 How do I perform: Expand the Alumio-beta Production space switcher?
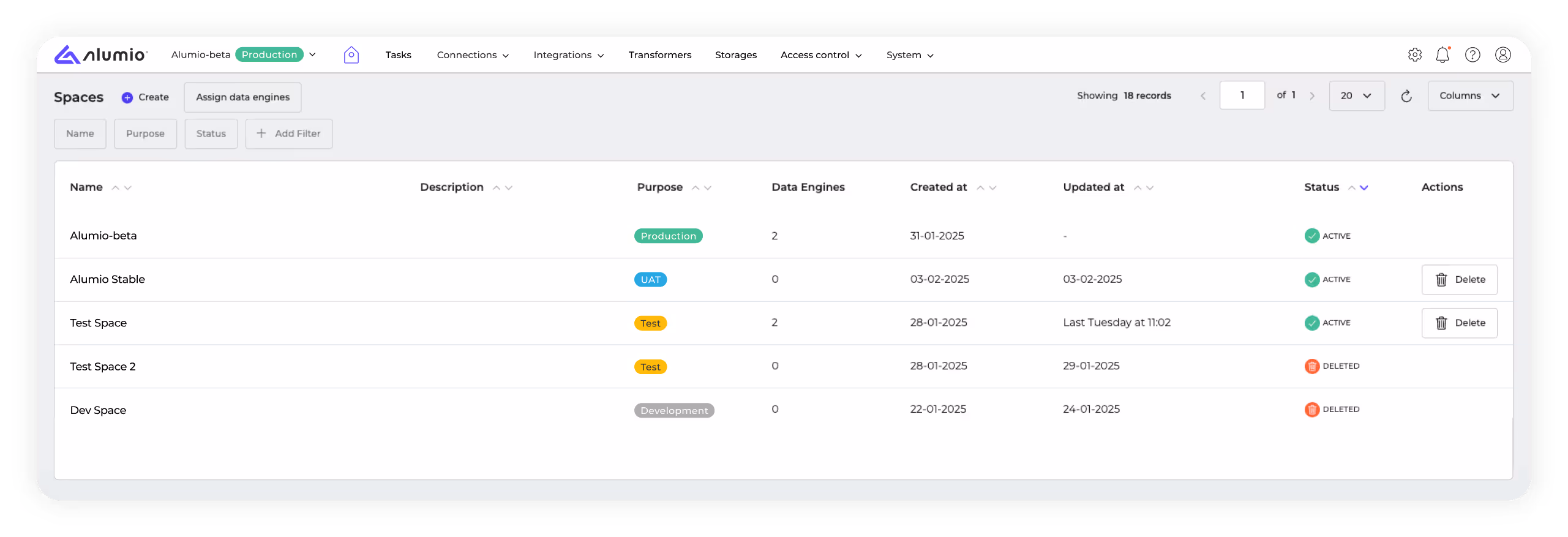[x=312, y=54]
